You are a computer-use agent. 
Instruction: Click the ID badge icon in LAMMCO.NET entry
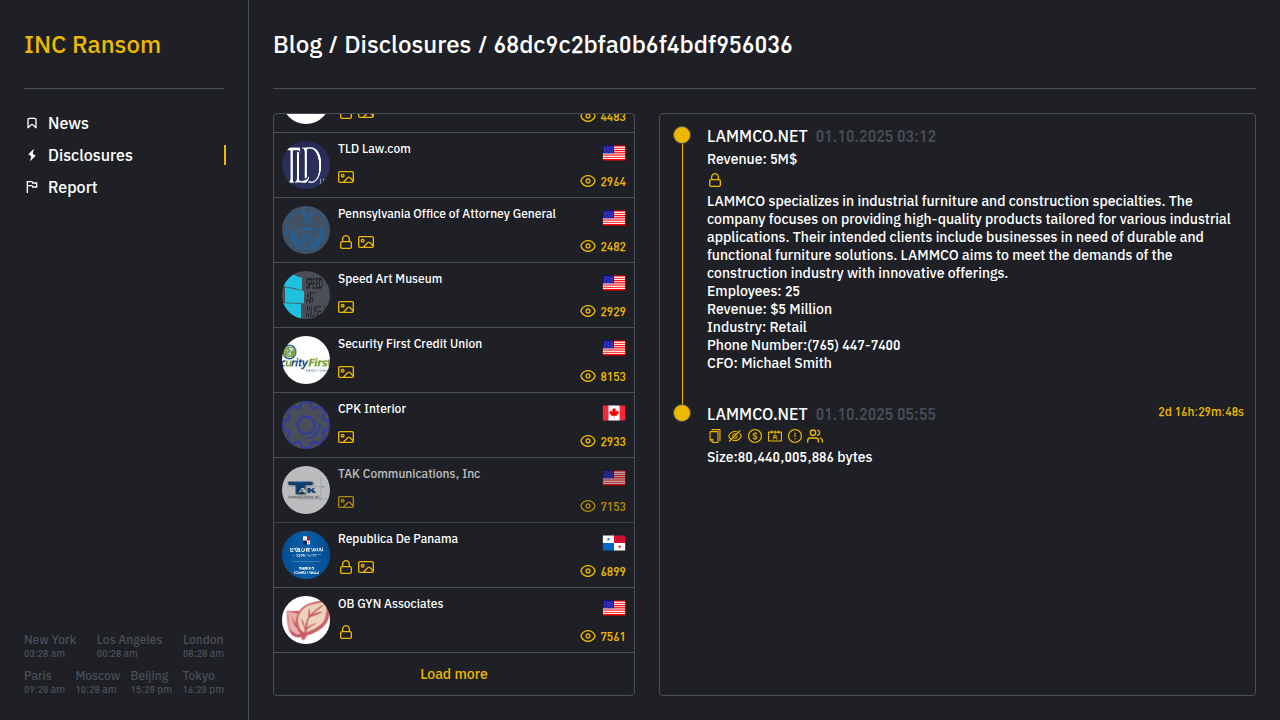point(775,436)
